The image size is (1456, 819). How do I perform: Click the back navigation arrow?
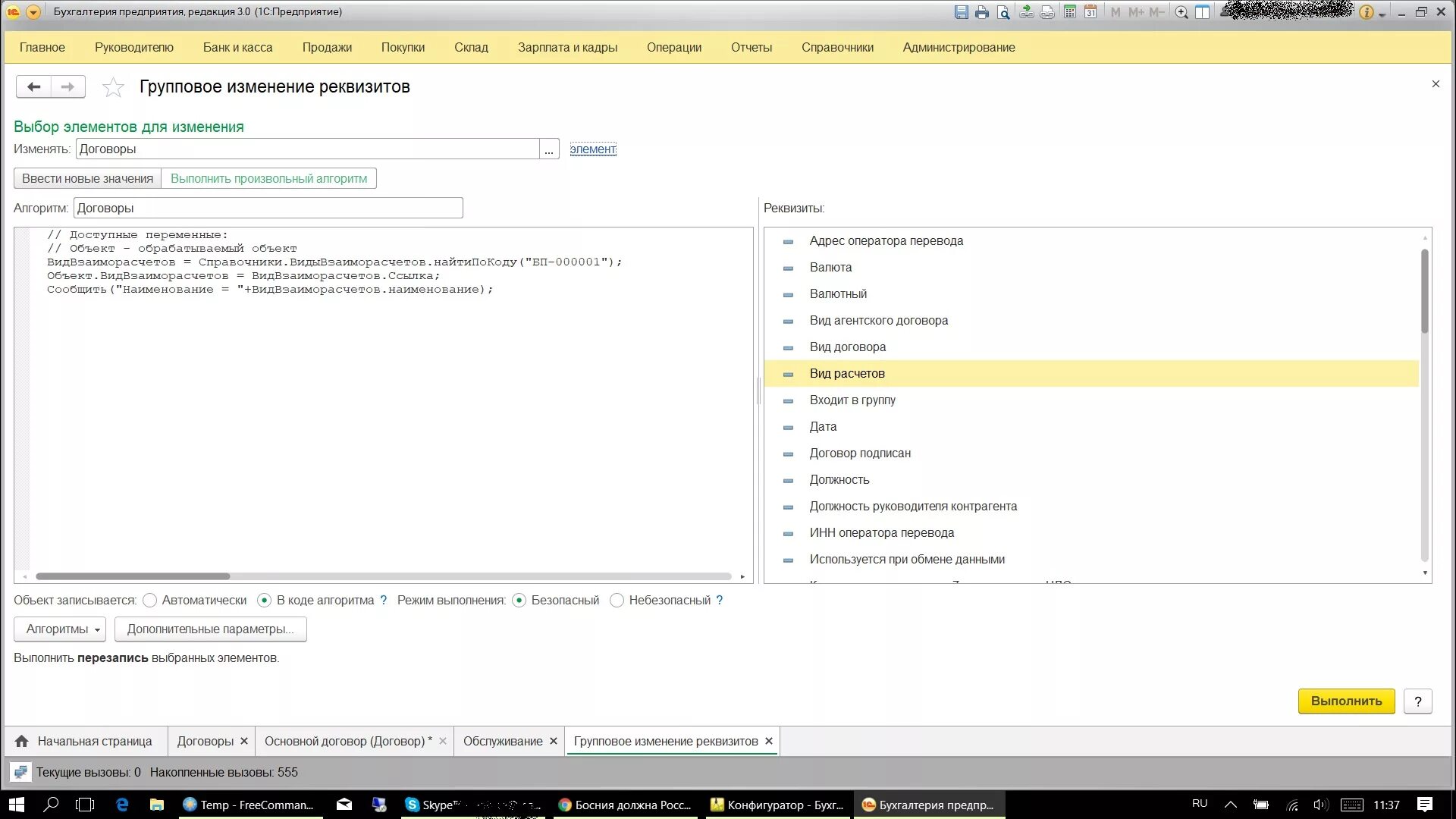click(x=34, y=86)
